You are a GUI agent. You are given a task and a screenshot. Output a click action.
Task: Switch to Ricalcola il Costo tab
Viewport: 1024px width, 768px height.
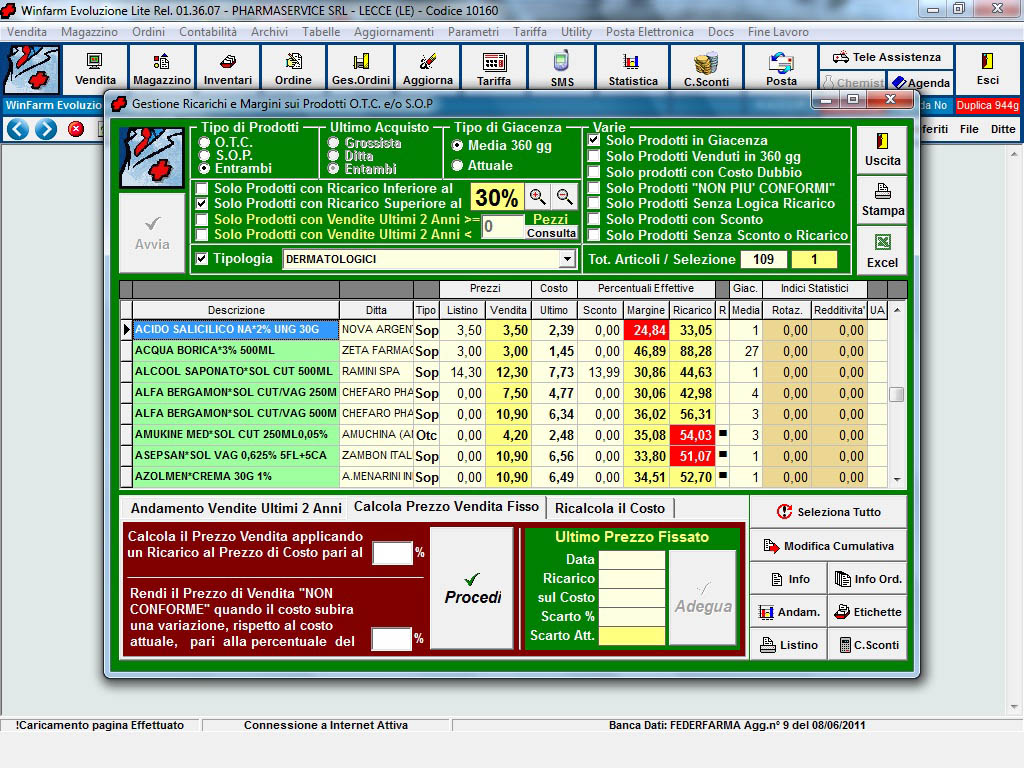pos(609,508)
